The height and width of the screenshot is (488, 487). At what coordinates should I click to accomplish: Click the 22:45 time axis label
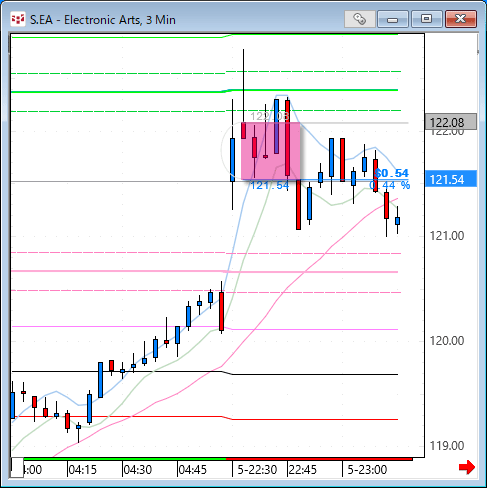point(303,470)
